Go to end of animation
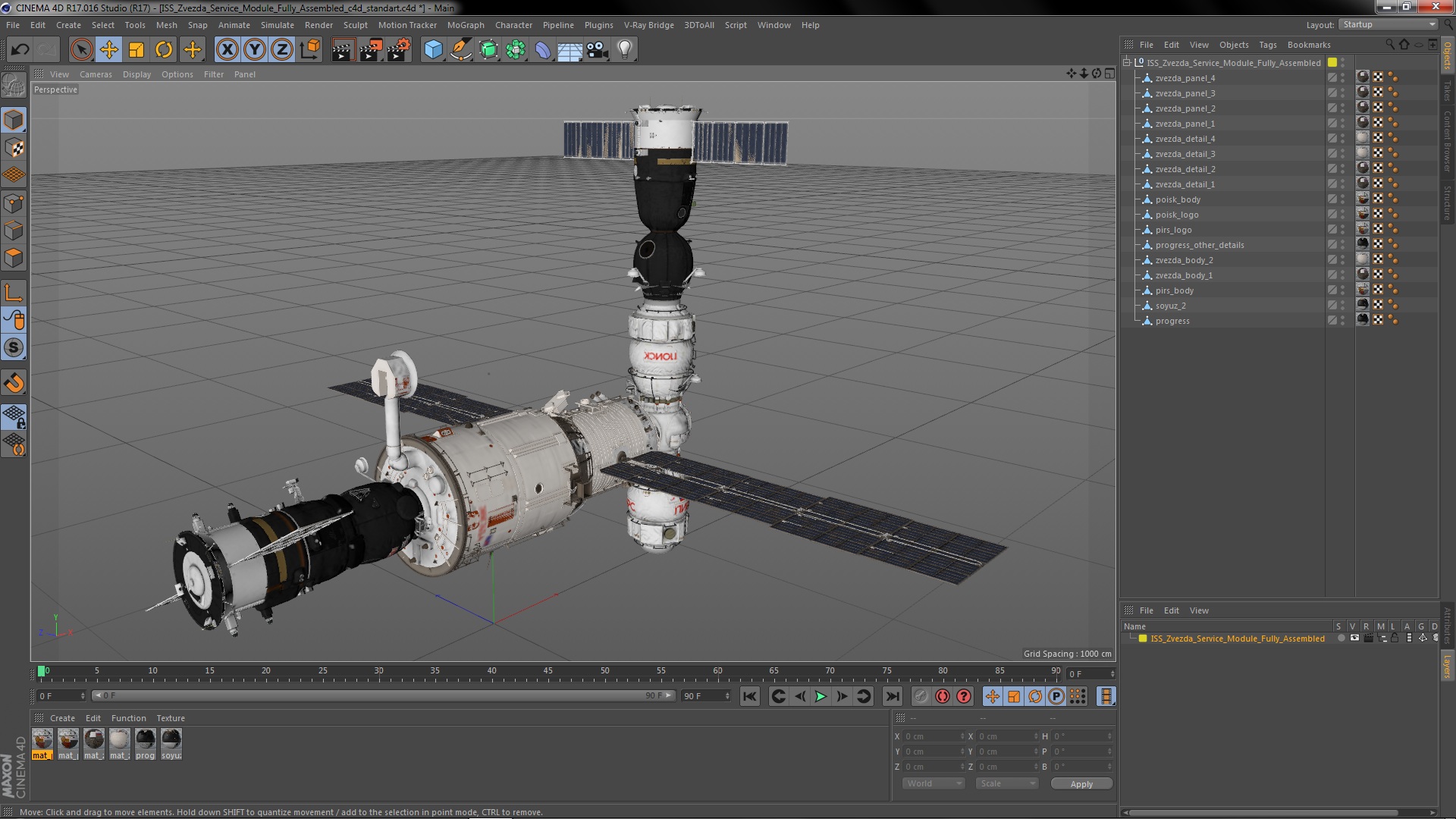Screen dimensions: 1456x819 (893, 696)
